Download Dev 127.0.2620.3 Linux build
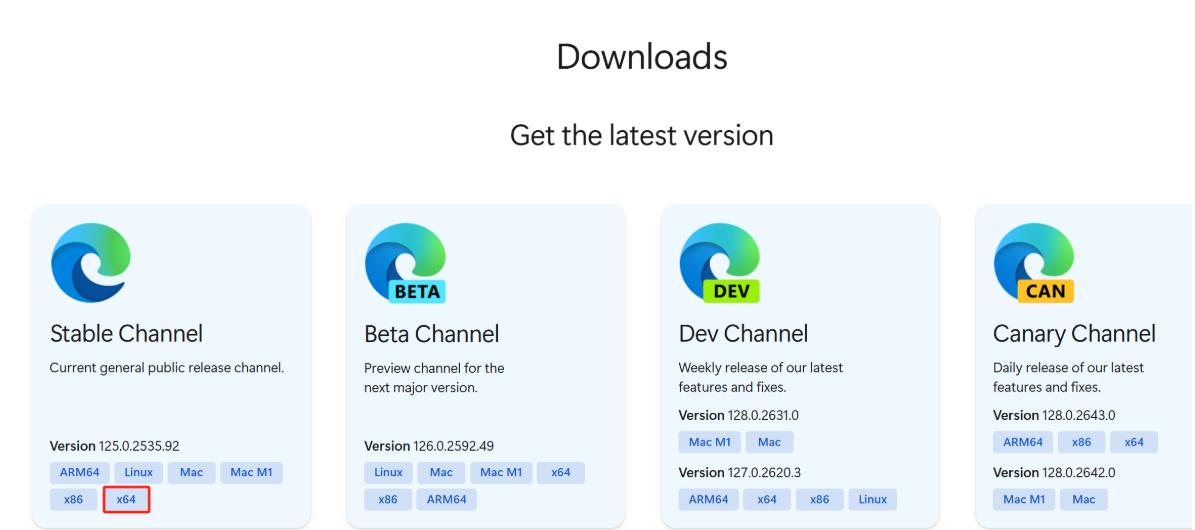The image size is (1195, 530). [873, 499]
